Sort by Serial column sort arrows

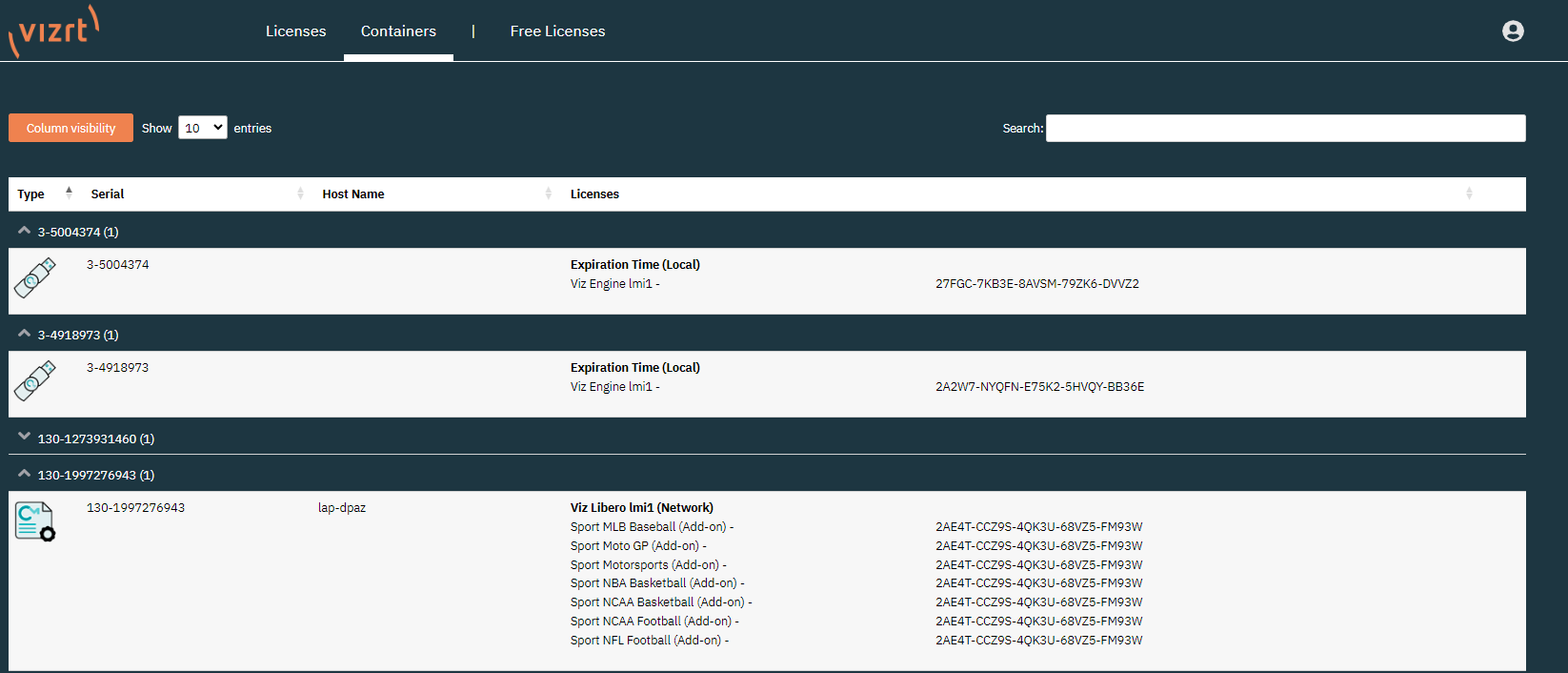[300, 194]
